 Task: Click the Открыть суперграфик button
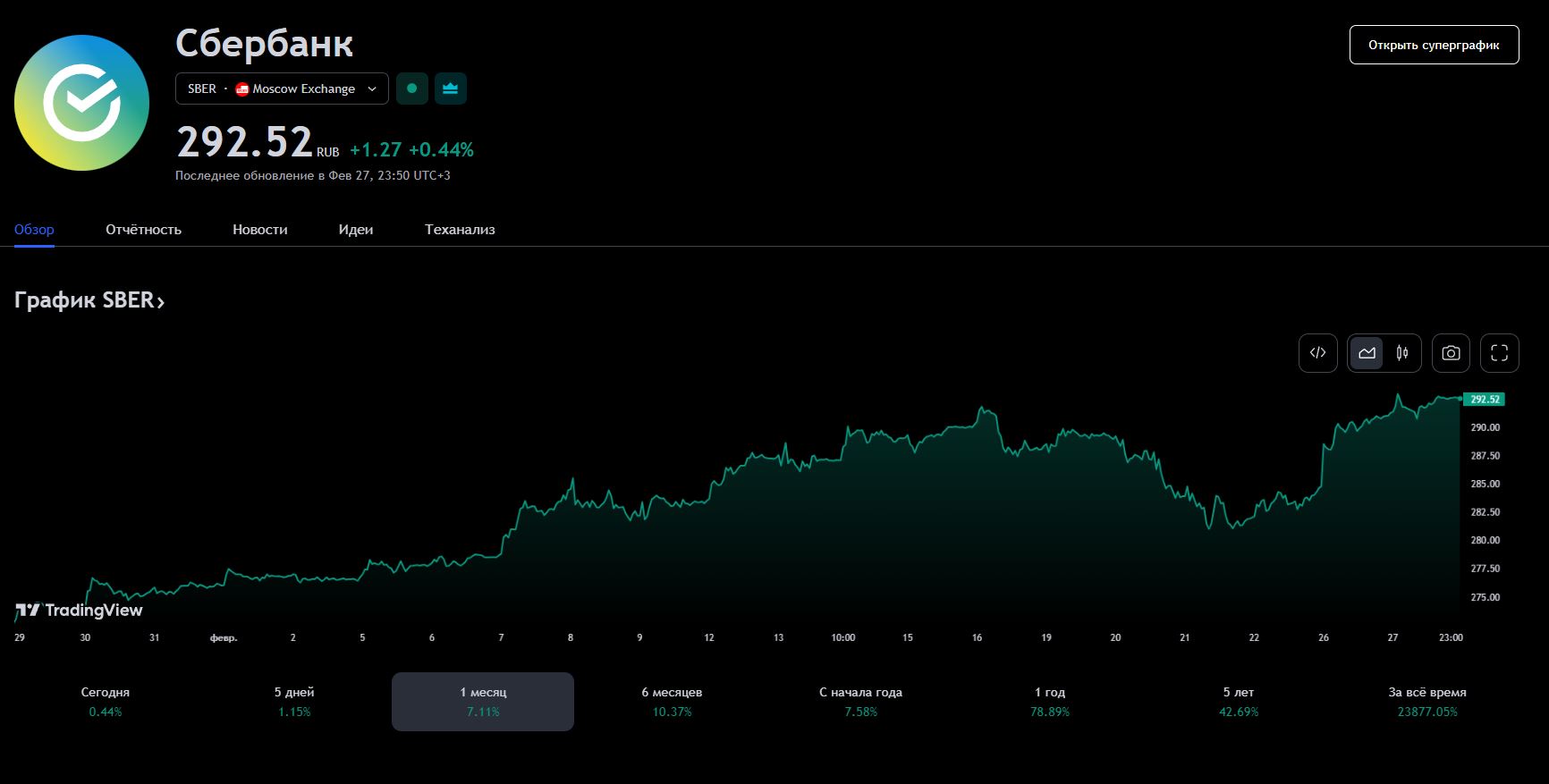click(x=1434, y=45)
